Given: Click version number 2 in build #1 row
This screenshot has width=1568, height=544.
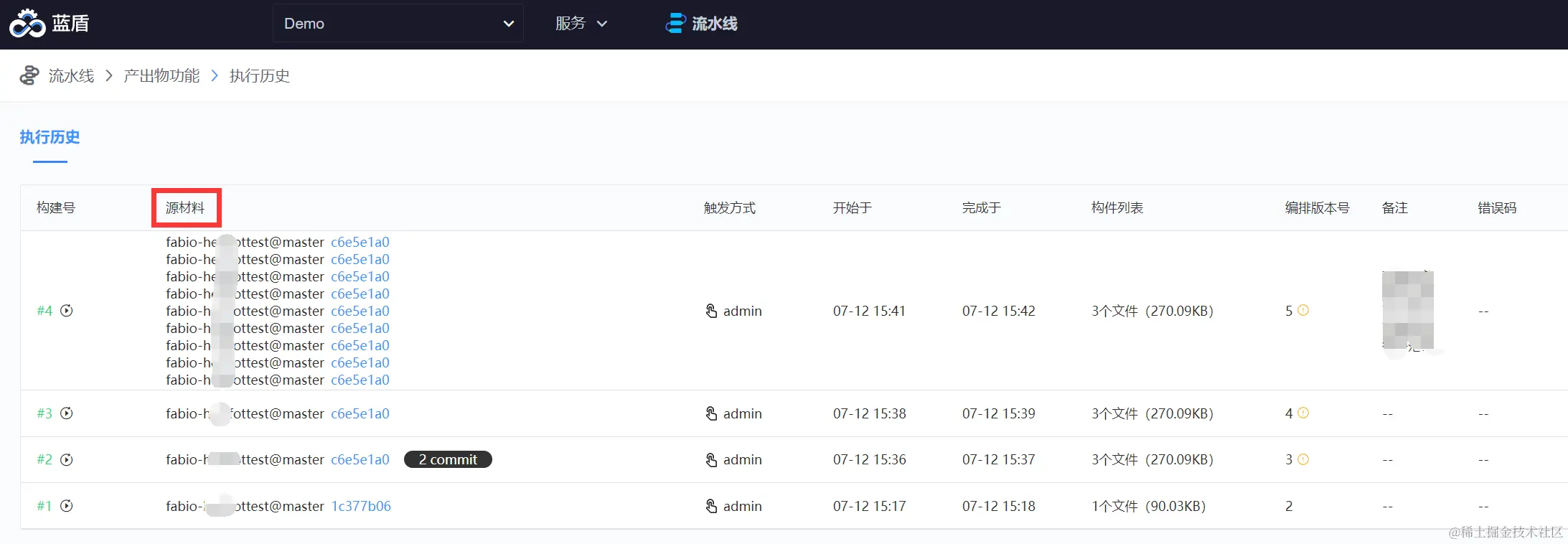Looking at the screenshot, I should point(1289,506).
